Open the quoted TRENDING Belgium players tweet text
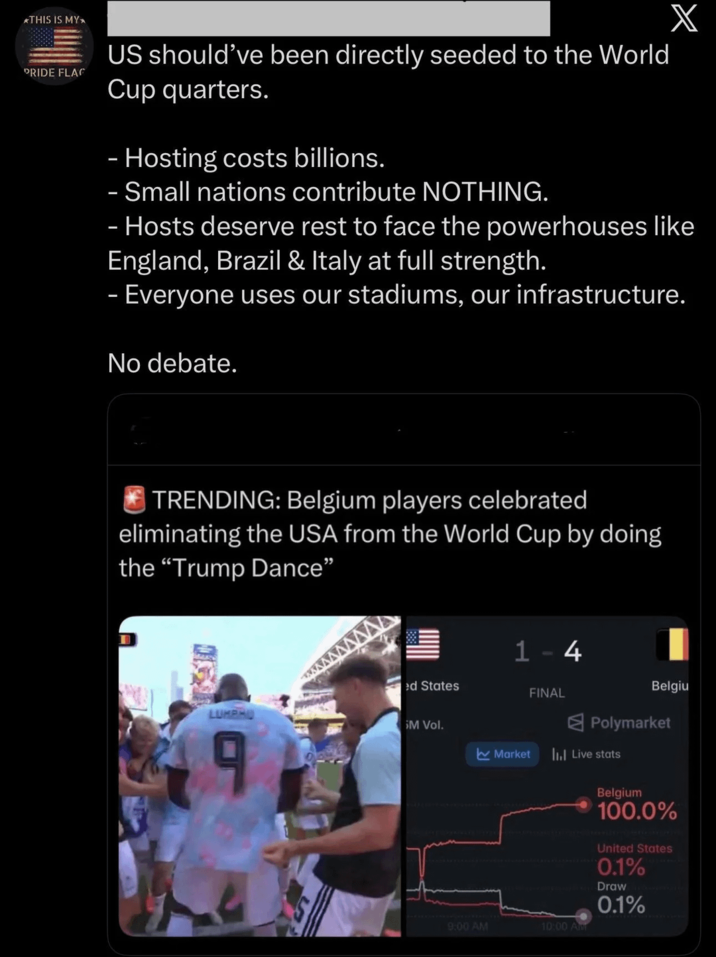The width and height of the screenshot is (716, 957). (x=390, y=534)
